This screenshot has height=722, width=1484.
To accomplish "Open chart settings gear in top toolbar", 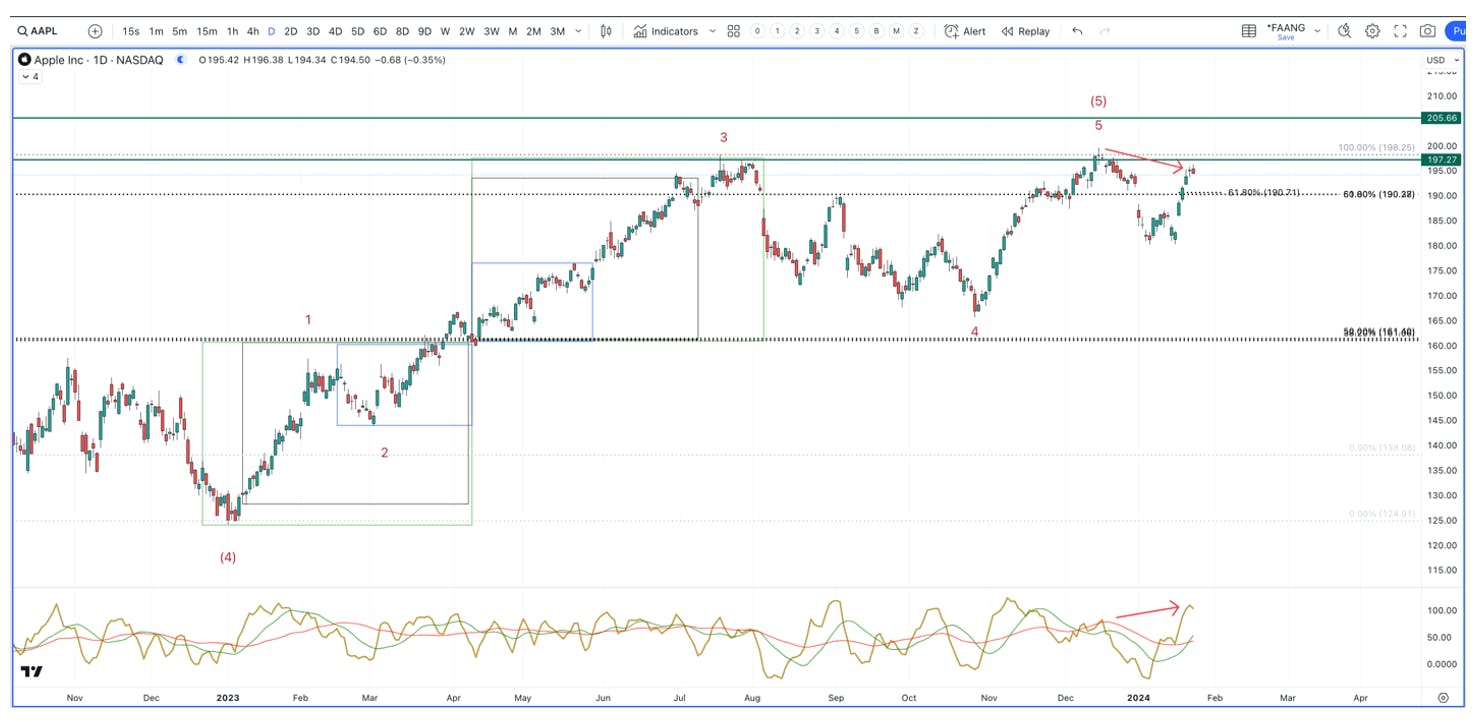I will coord(1372,31).
